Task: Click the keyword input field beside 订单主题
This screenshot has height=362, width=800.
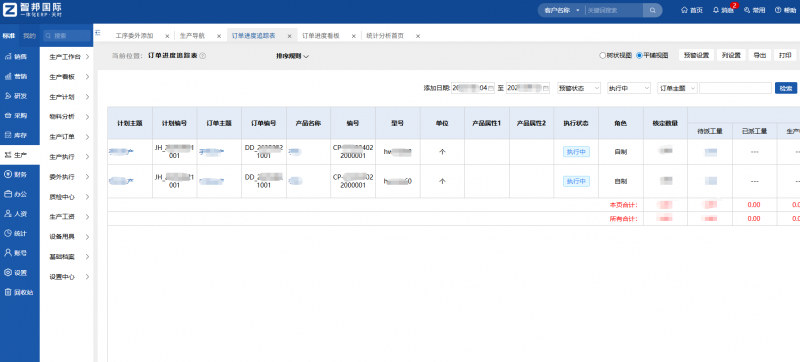Action: click(735, 88)
